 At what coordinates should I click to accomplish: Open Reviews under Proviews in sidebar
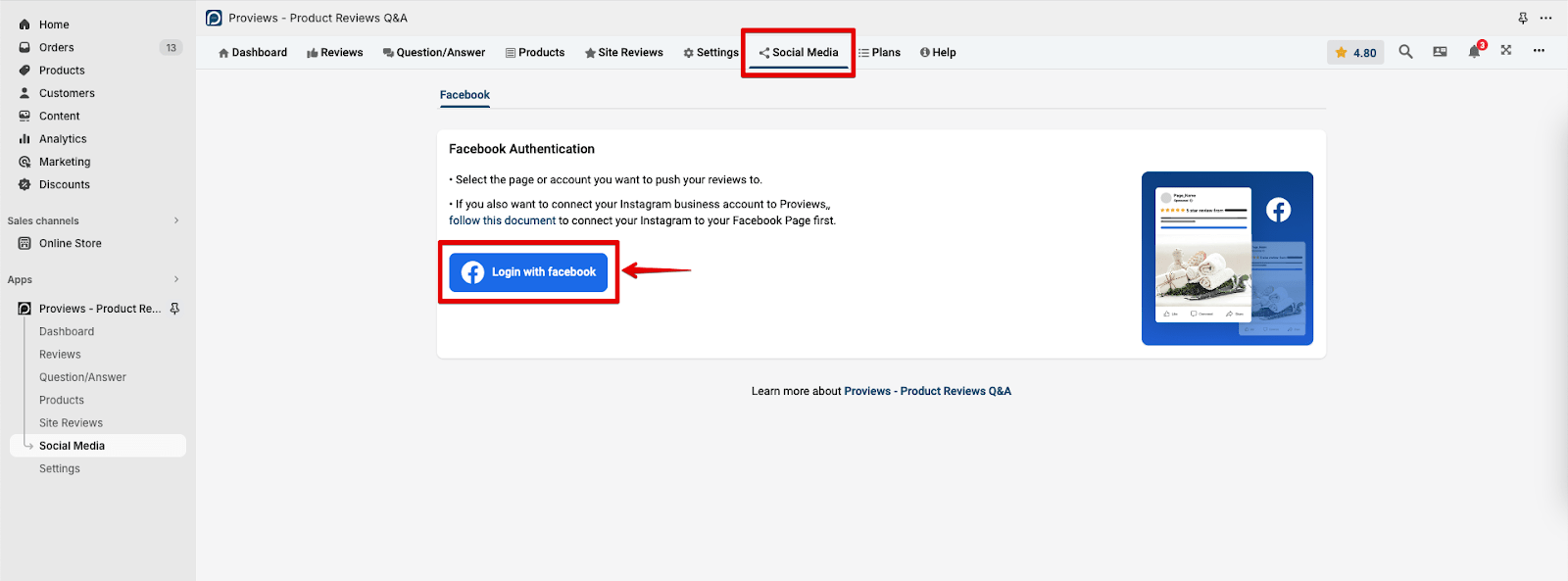pyautogui.click(x=60, y=355)
